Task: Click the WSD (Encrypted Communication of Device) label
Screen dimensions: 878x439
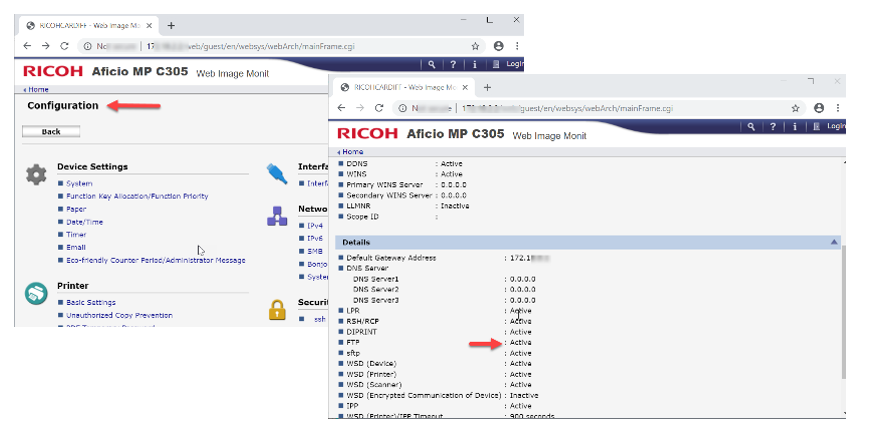Action: coord(423,395)
